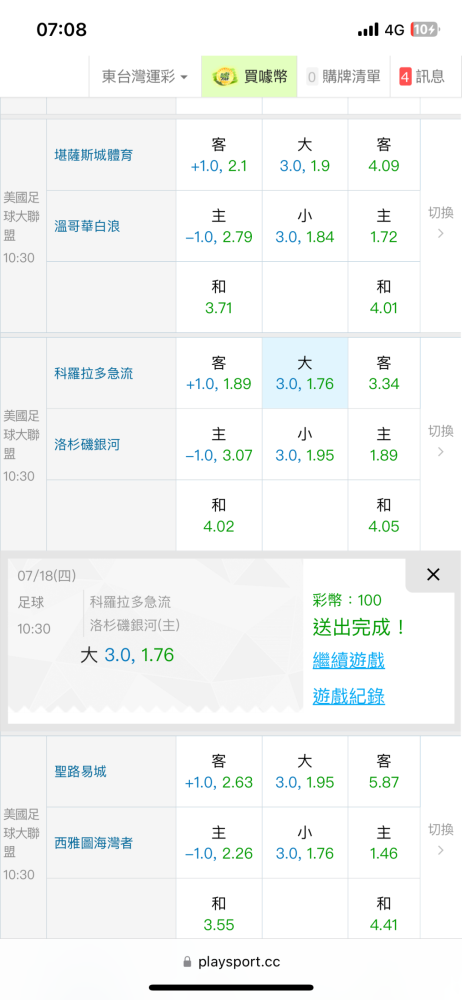This screenshot has height=1000, width=462.
Task: Tap the 彩幣：100 amount text
Action: point(347,600)
